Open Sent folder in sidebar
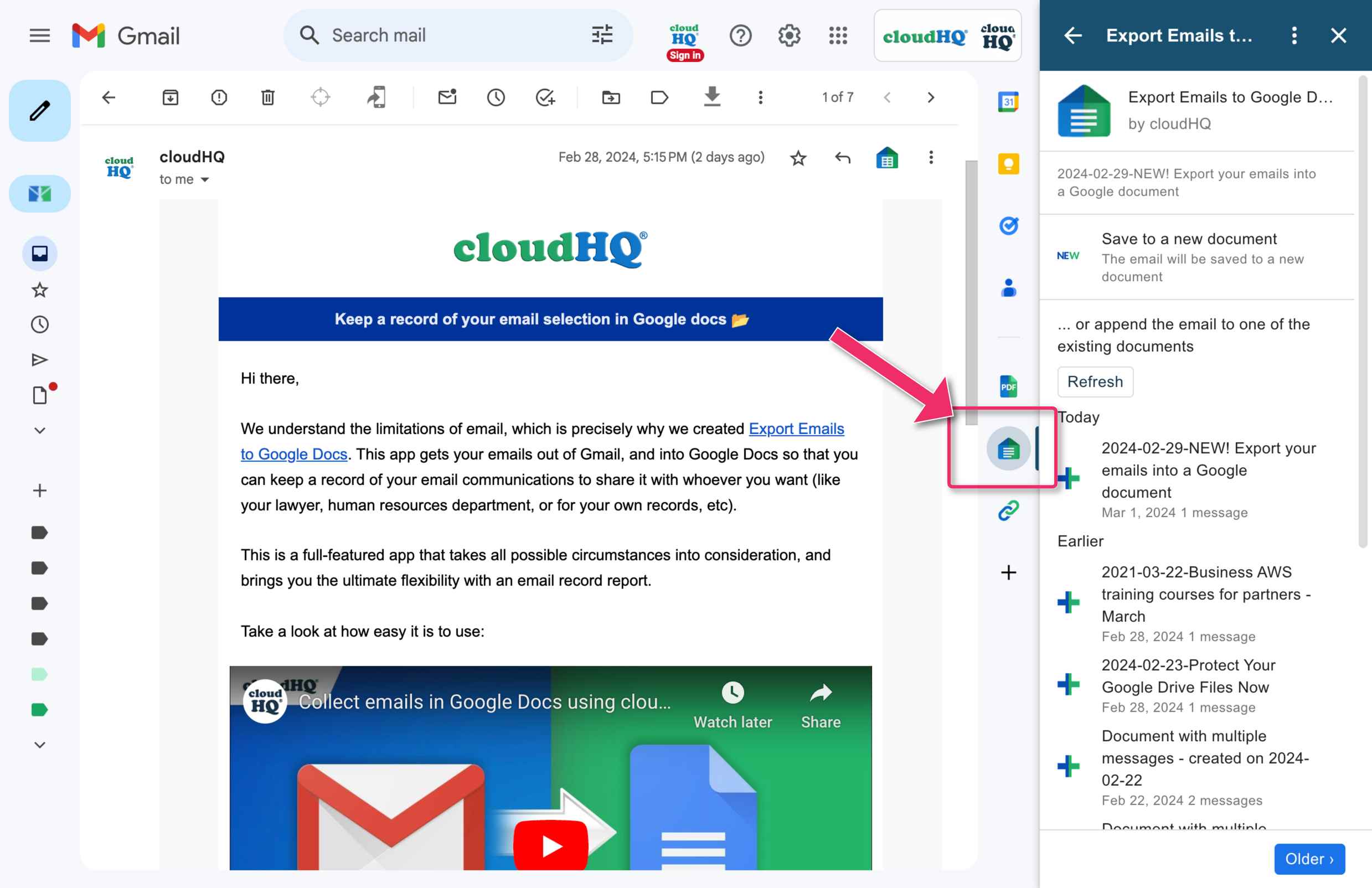 (x=40, y=360)
